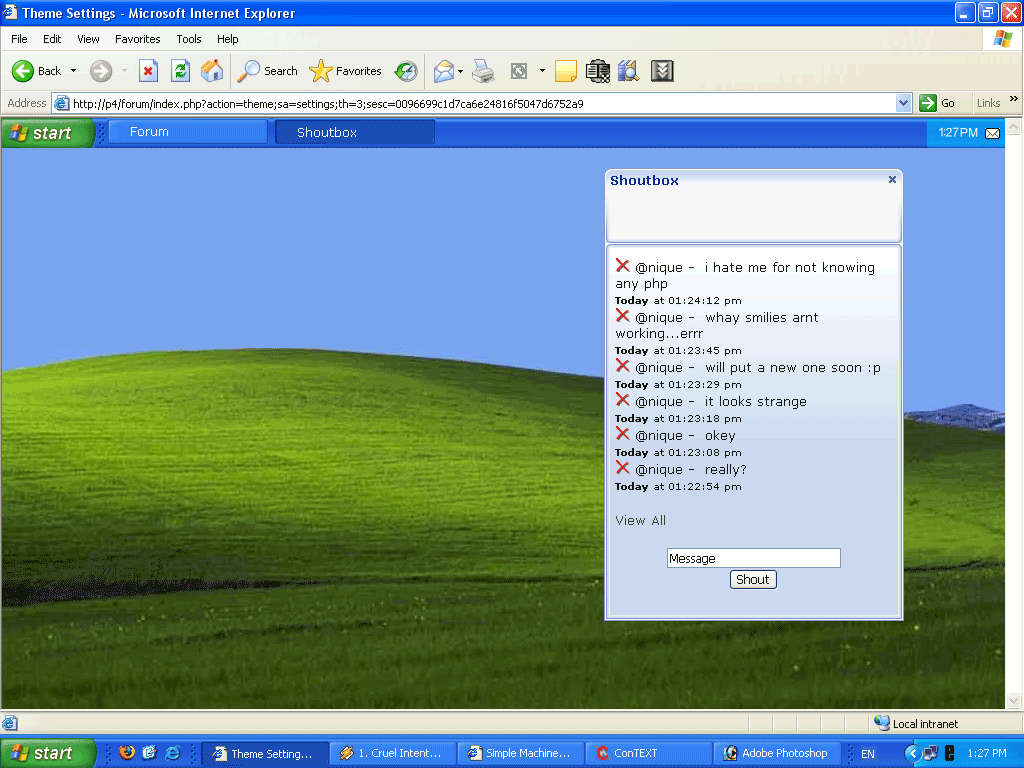The image size is (1024, 768).
Task: Open the Address bar dropdown list
Action: [x=903, y=103]
